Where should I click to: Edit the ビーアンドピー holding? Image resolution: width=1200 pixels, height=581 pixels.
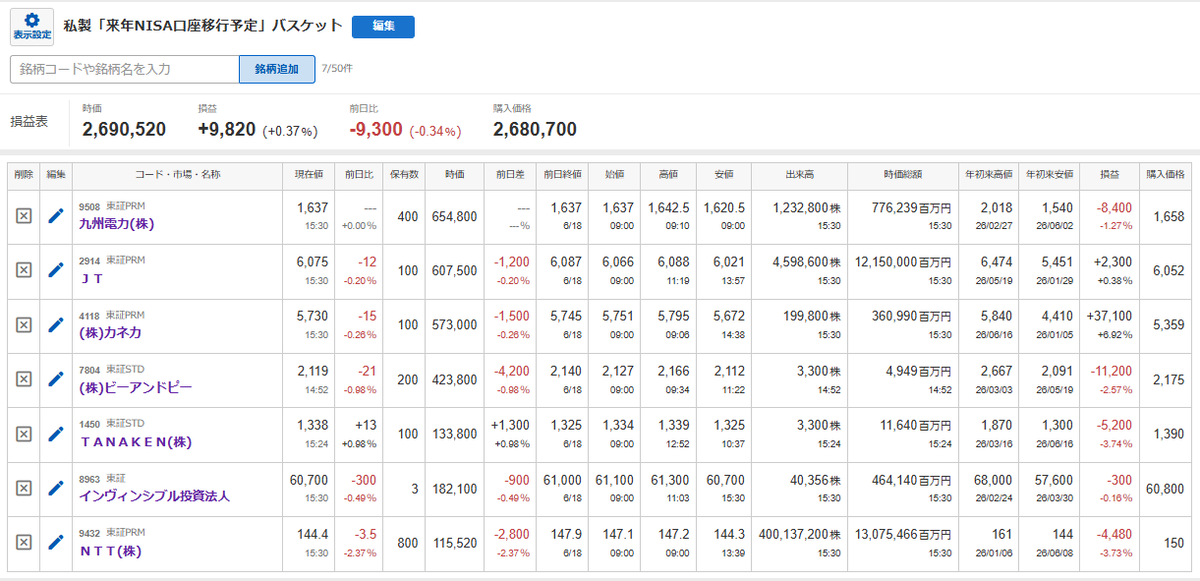pos(57,379)
